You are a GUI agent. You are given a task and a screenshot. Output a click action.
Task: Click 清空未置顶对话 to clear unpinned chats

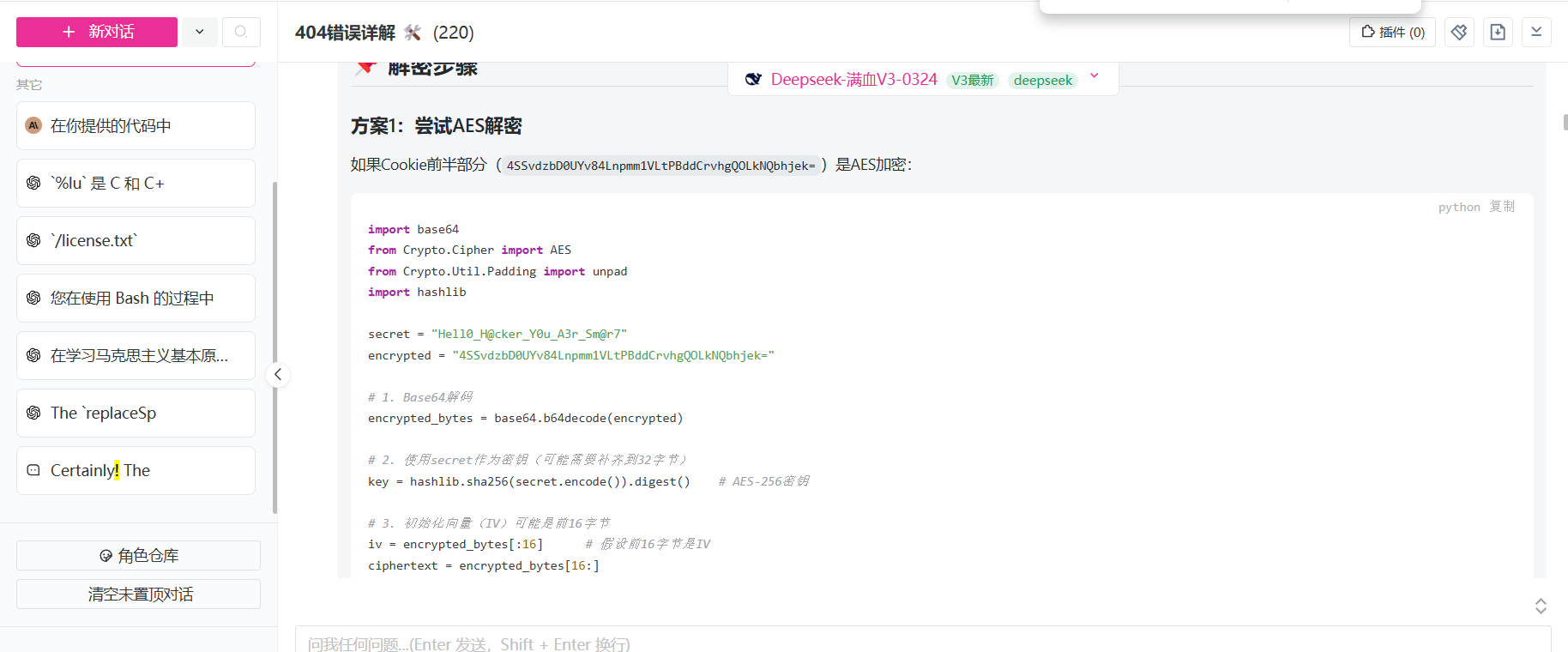(x=138, y=594)
